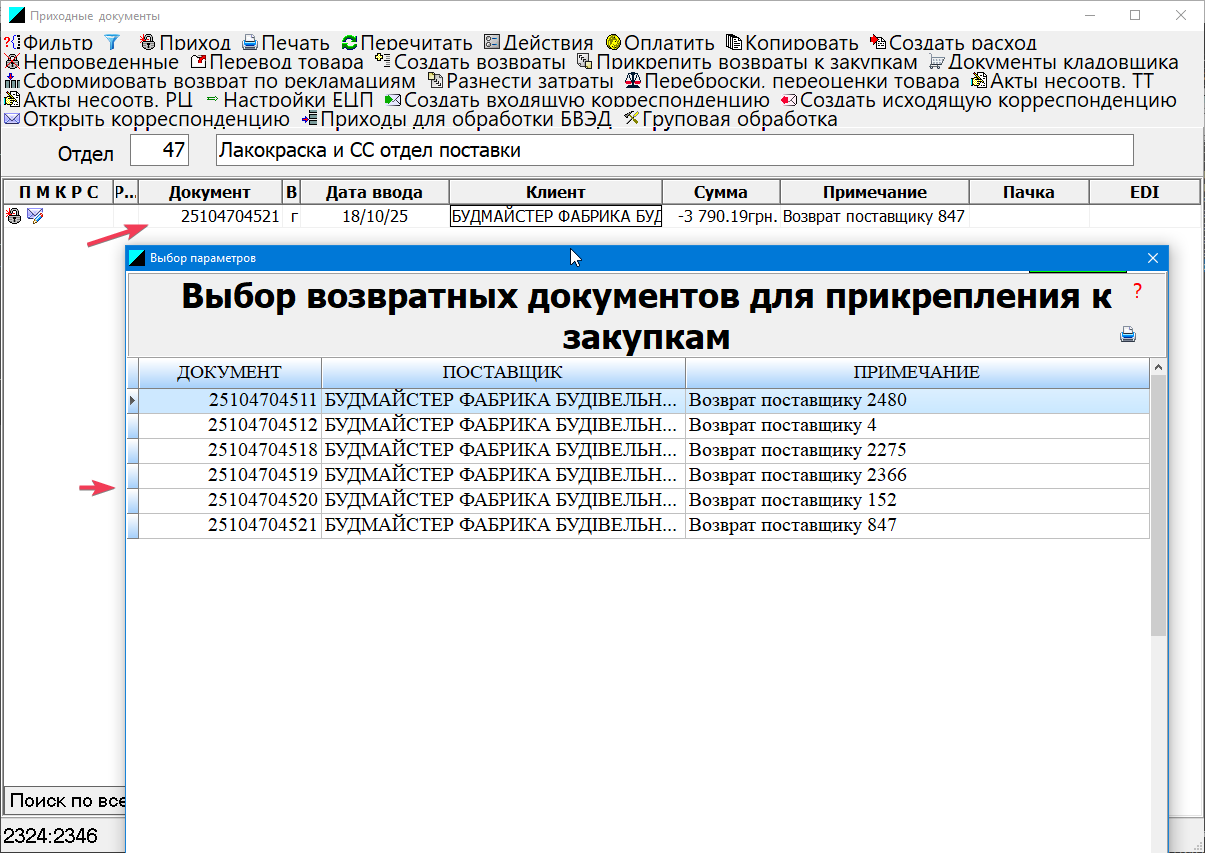This screenshot has height=853, width=1205.
Task: Click the Примечание header in main grid
Action: [x=875, y=192]
